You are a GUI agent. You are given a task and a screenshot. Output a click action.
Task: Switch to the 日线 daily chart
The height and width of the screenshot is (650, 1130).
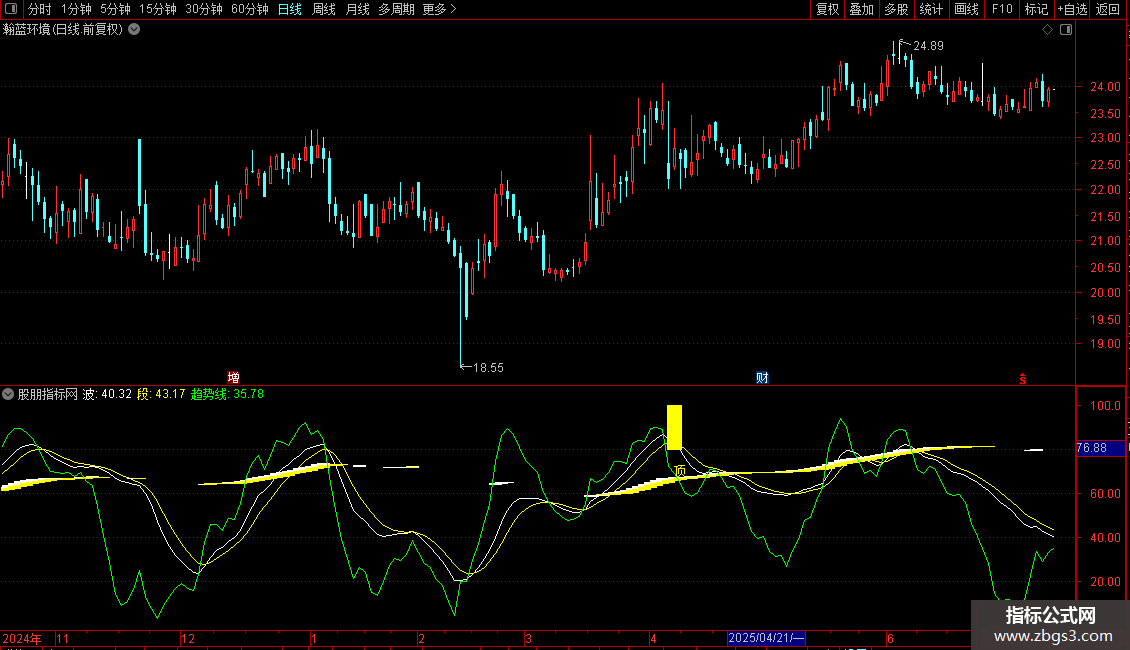[290, 9]
